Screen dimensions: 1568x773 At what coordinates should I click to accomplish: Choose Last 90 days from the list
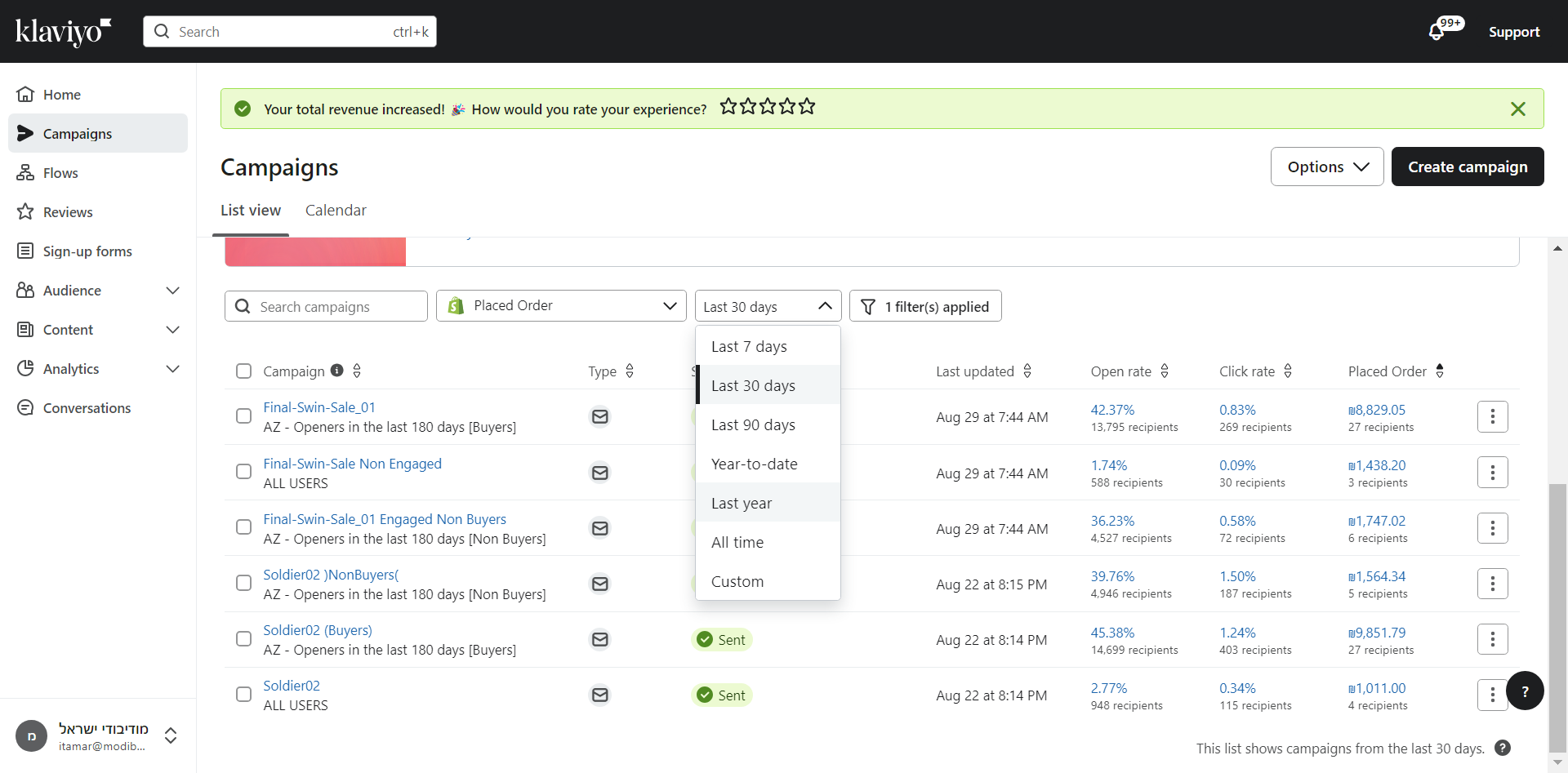pos(753,425)
